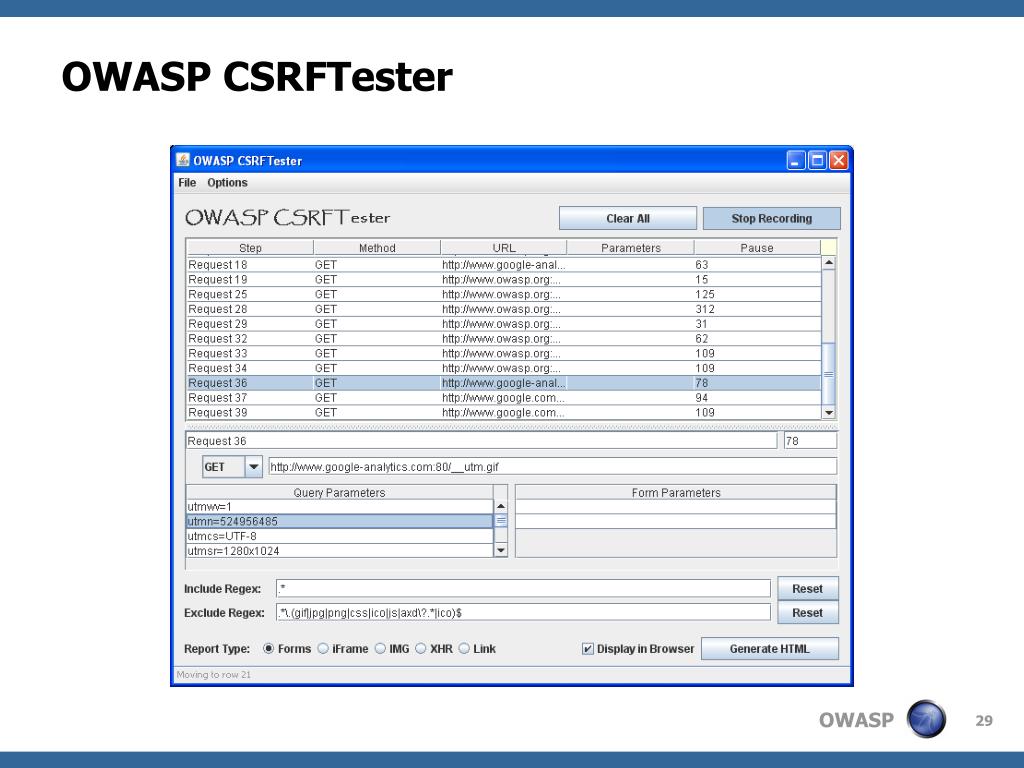Click the pause value 125 cell
1024x768 pixels.
pyautogui.click(x=757, y=295)
